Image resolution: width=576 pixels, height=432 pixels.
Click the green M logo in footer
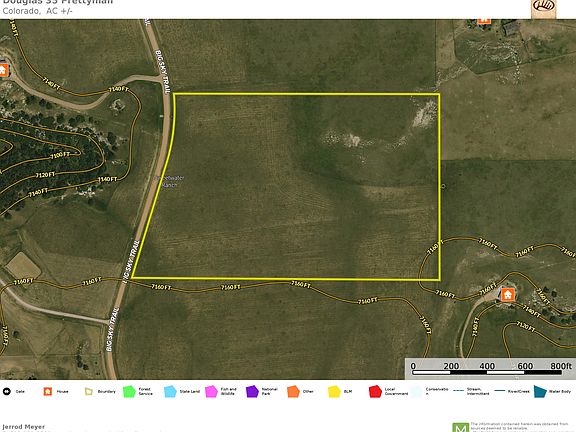click(461, 428)
